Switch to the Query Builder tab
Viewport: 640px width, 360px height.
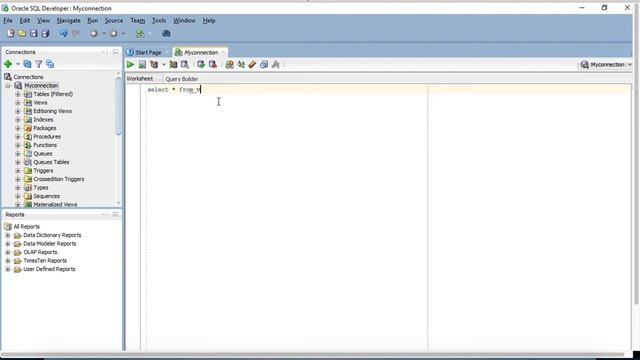coord(182,79)
